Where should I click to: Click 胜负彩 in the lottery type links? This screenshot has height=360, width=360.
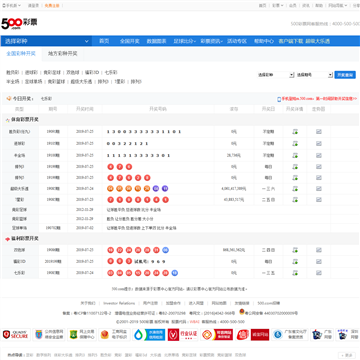tap(12, 72)
